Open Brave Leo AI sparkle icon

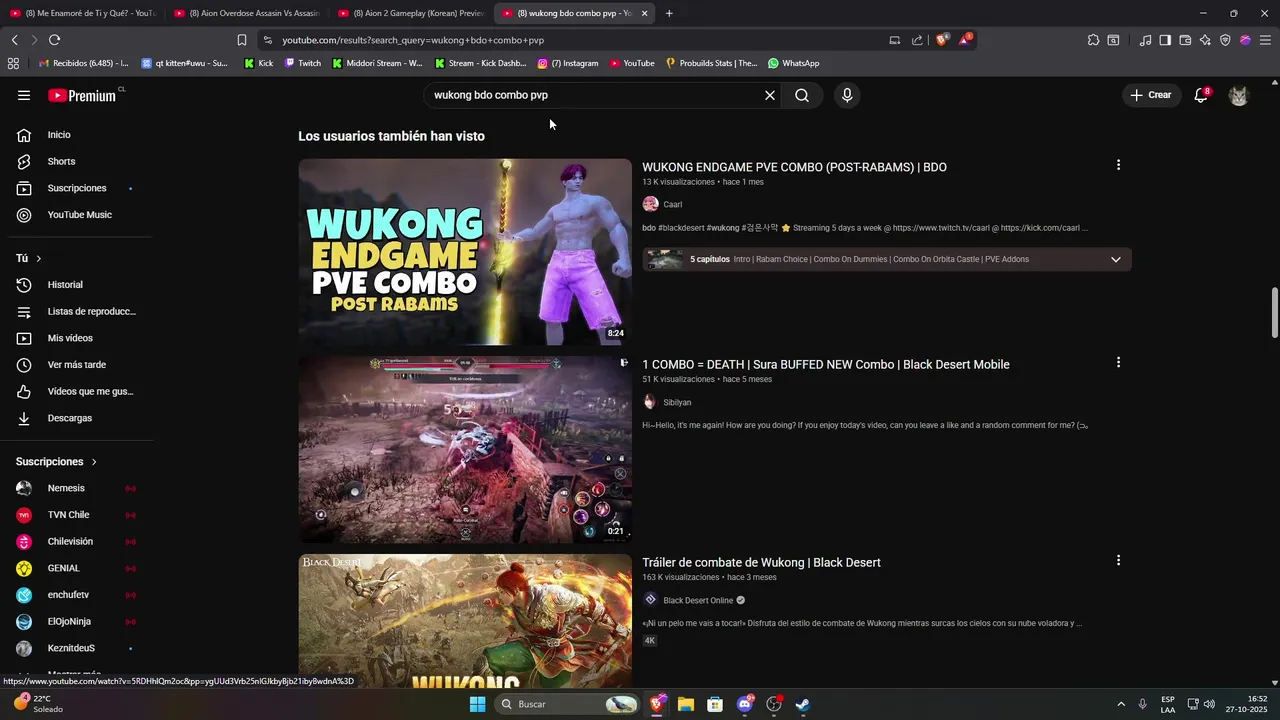tap(1205, 40)
